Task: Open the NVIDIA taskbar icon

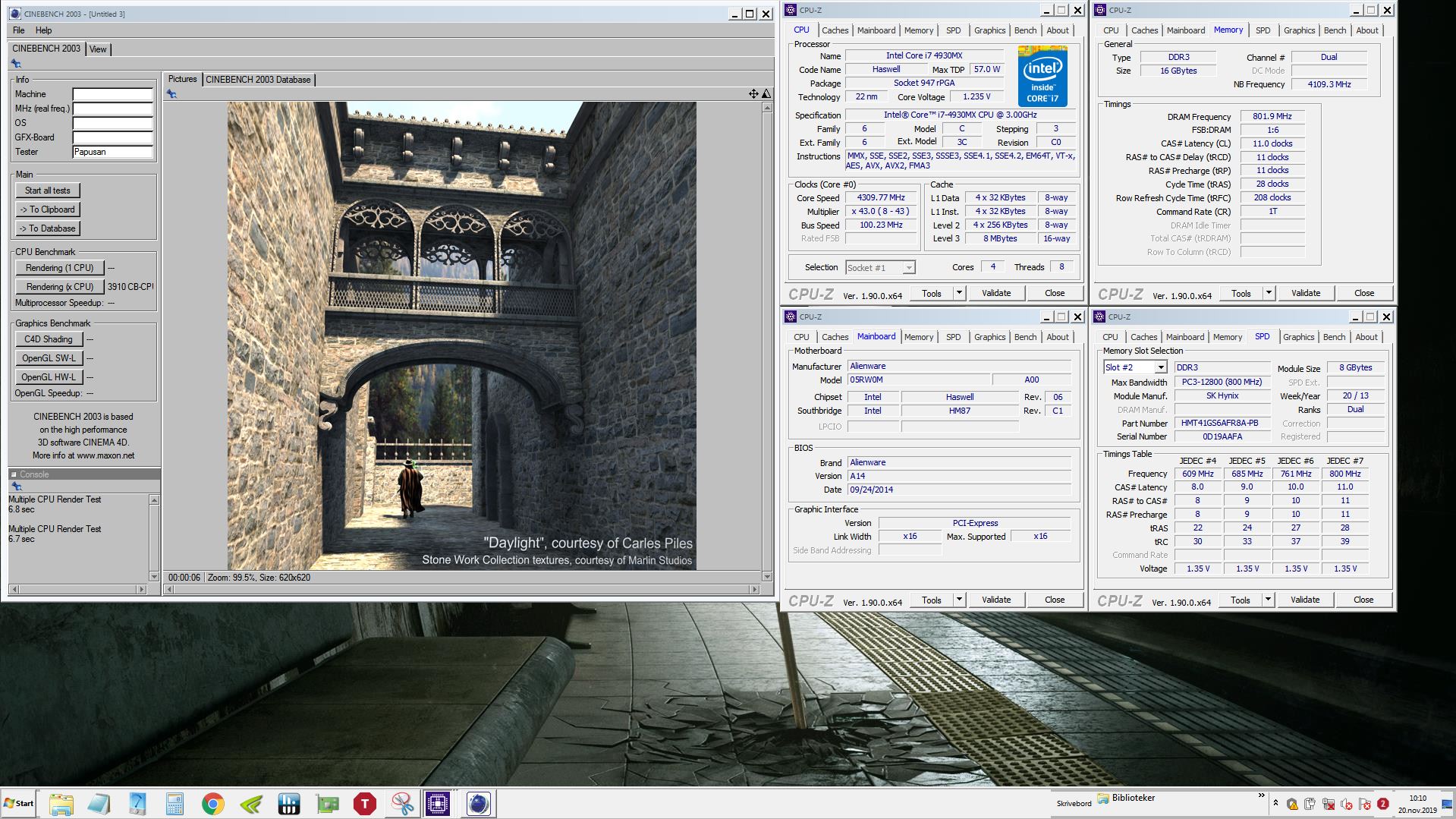Action: coord(250,804)
